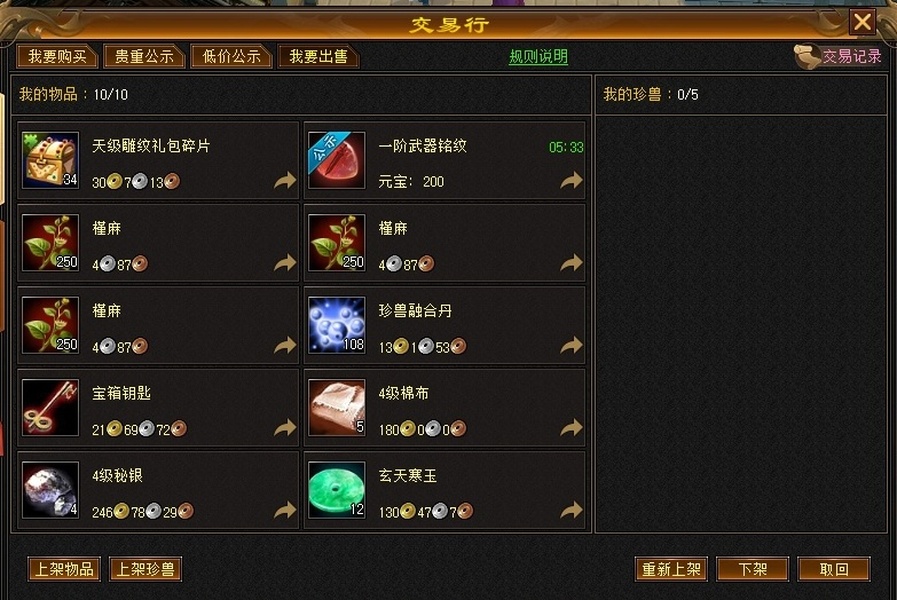Select the 4级秘银 ore icon
Viewport: 897px width, 600px height.
click(x=50, y=490)
